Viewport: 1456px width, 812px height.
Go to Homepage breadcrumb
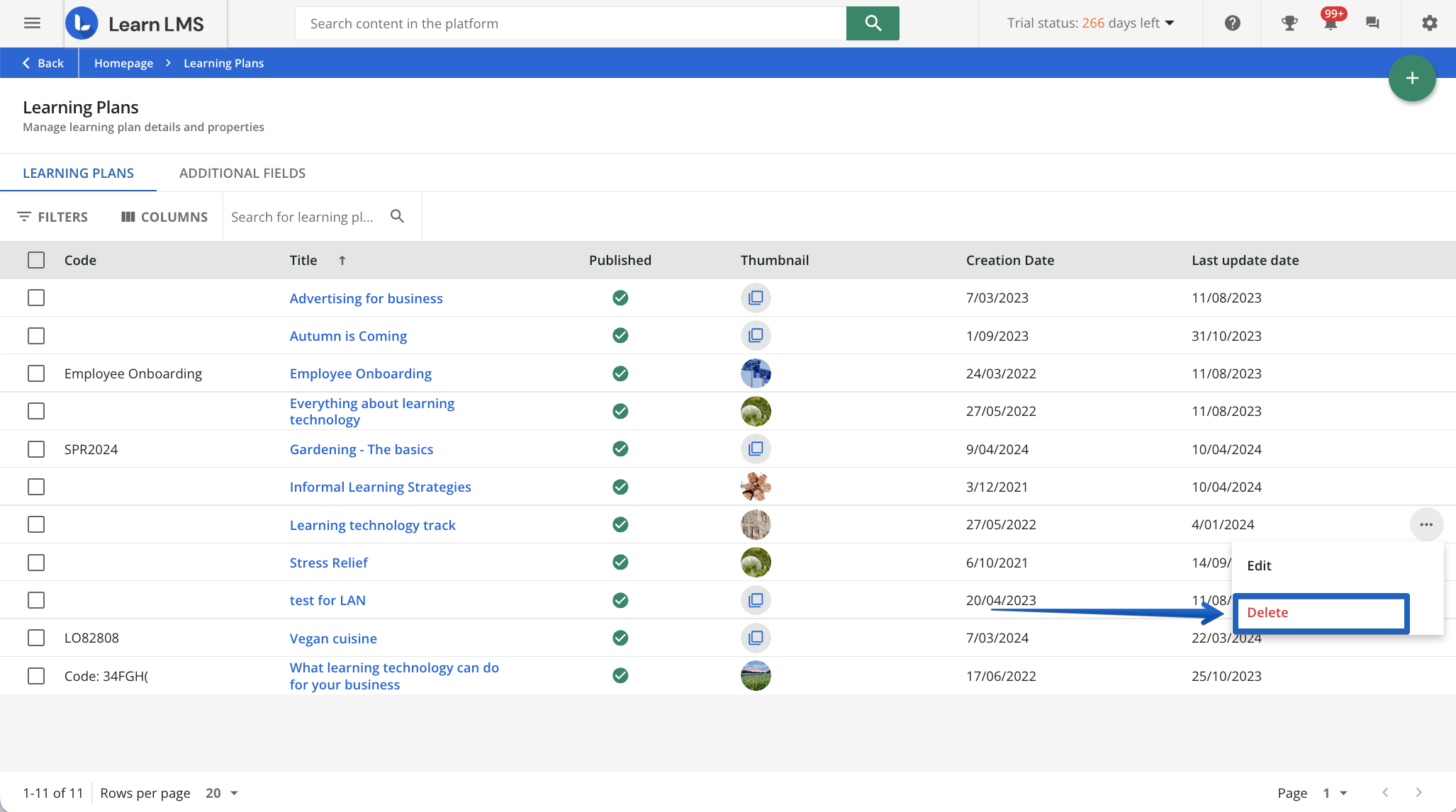(123, 63)
